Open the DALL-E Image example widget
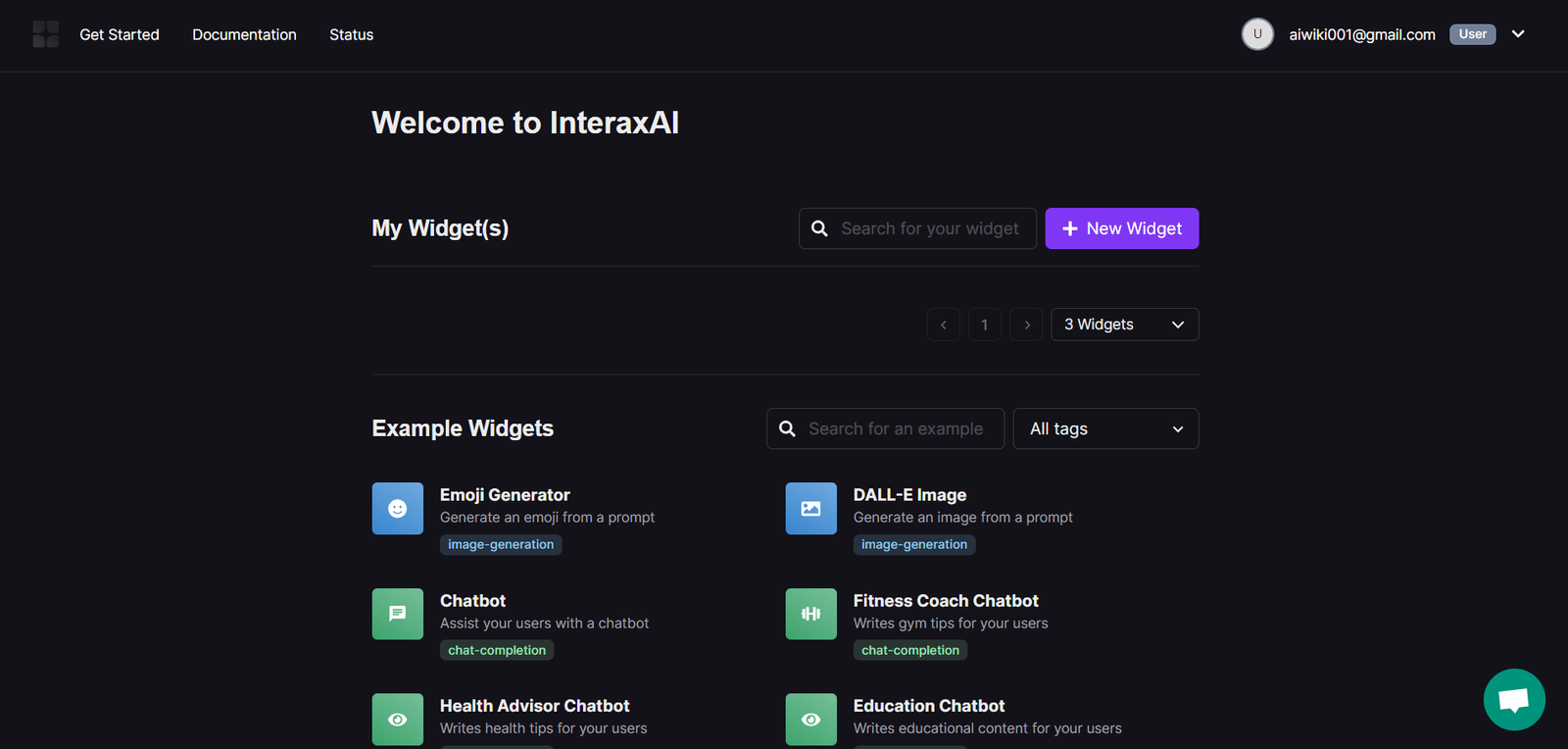Image resolution: width=1568 pixels, height=749 pixels. click(909, 495)
